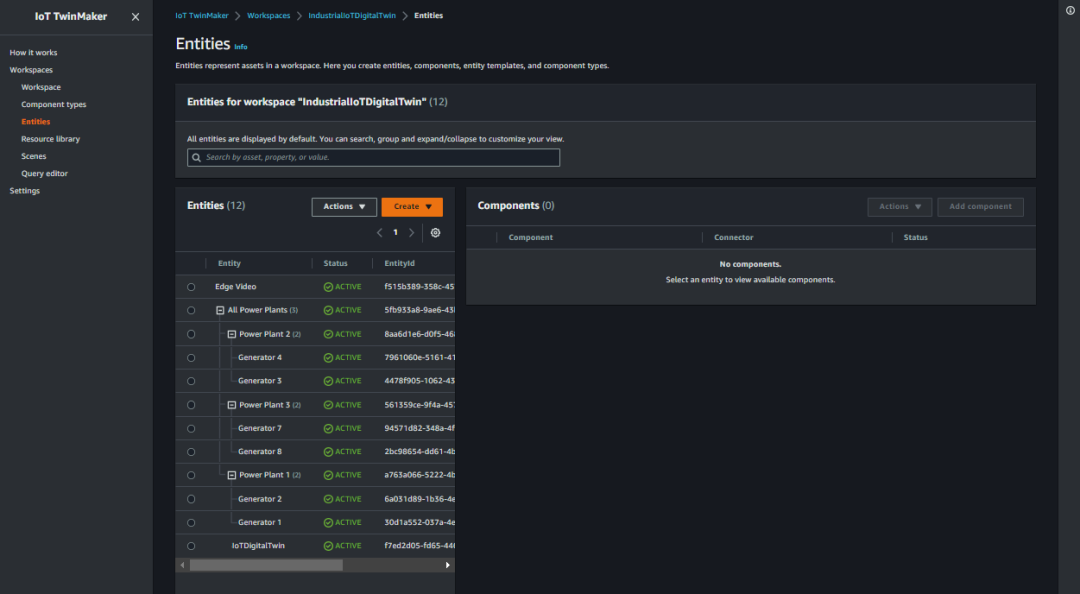Click Status column header in Components
This screenshot has width=1080, height=594.
point(915,237)
